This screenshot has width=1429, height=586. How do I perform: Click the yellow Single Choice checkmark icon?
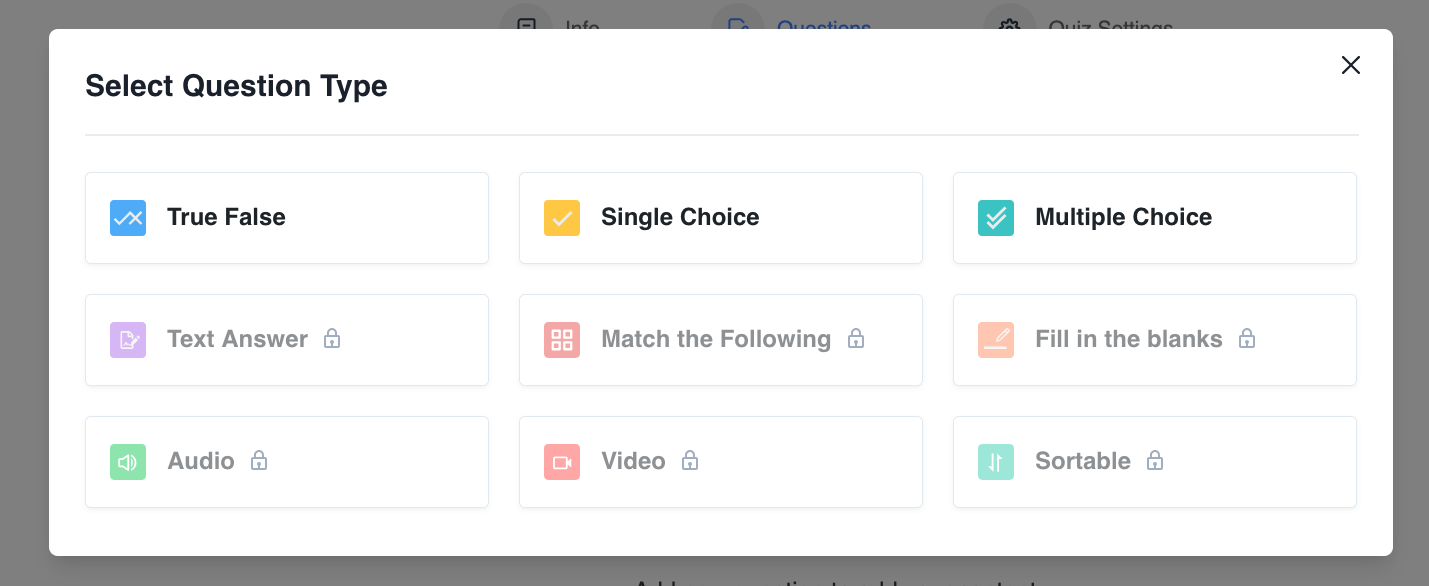(x=562, y=218)
